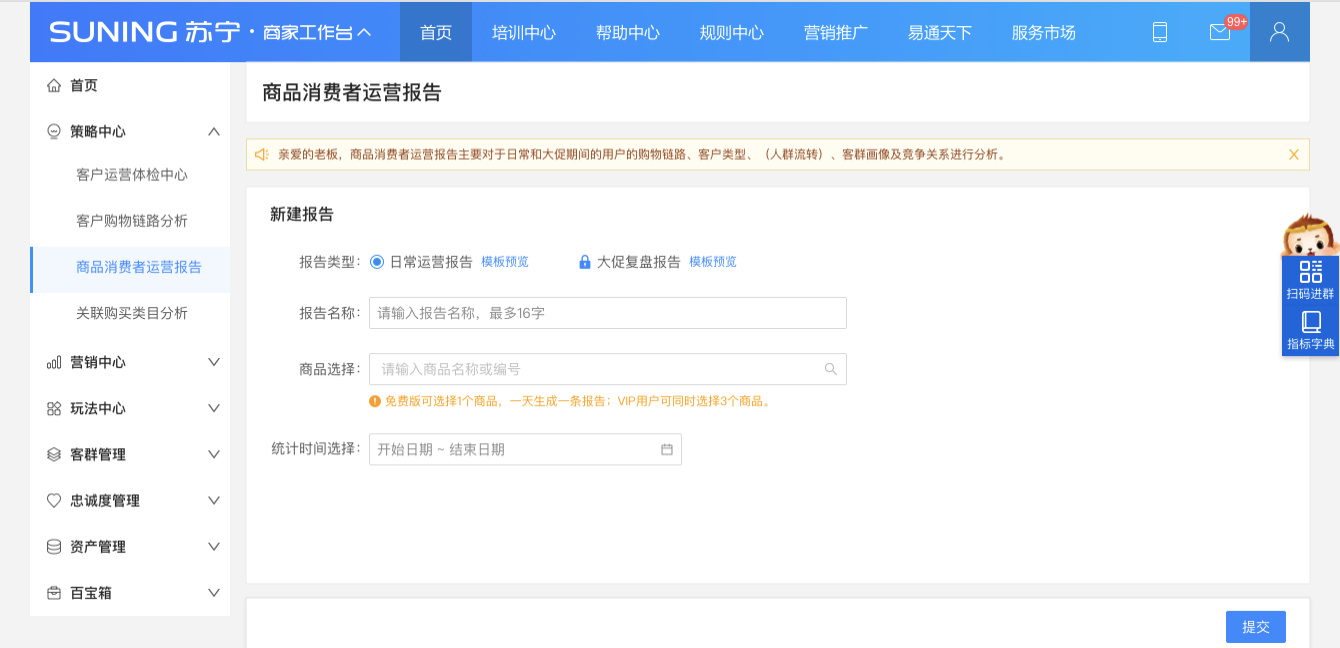
Task: Open the mobile phone icon in header
Action: [x=1160, y=32]
